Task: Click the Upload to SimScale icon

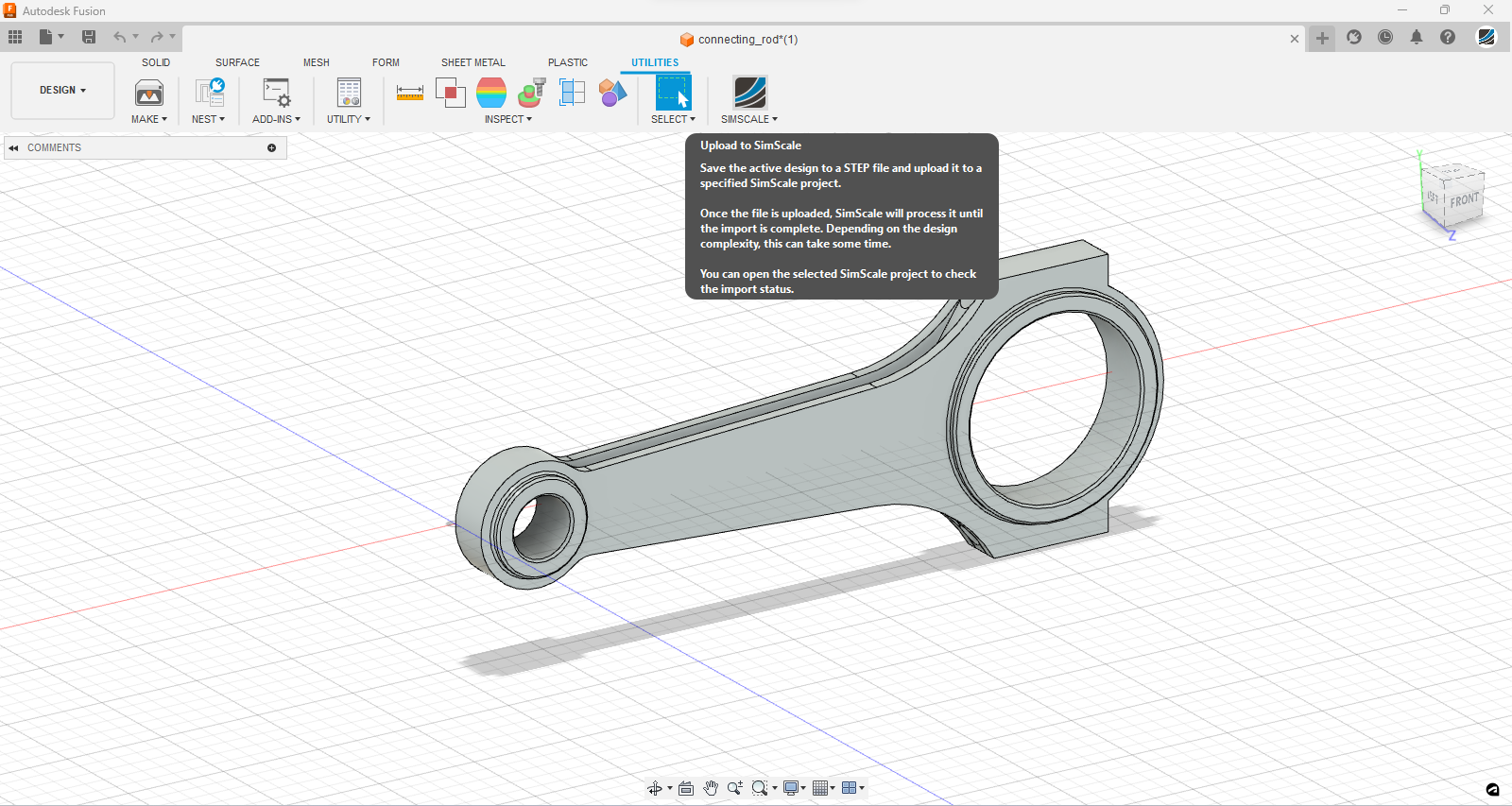Action: (x=749, y=93)
